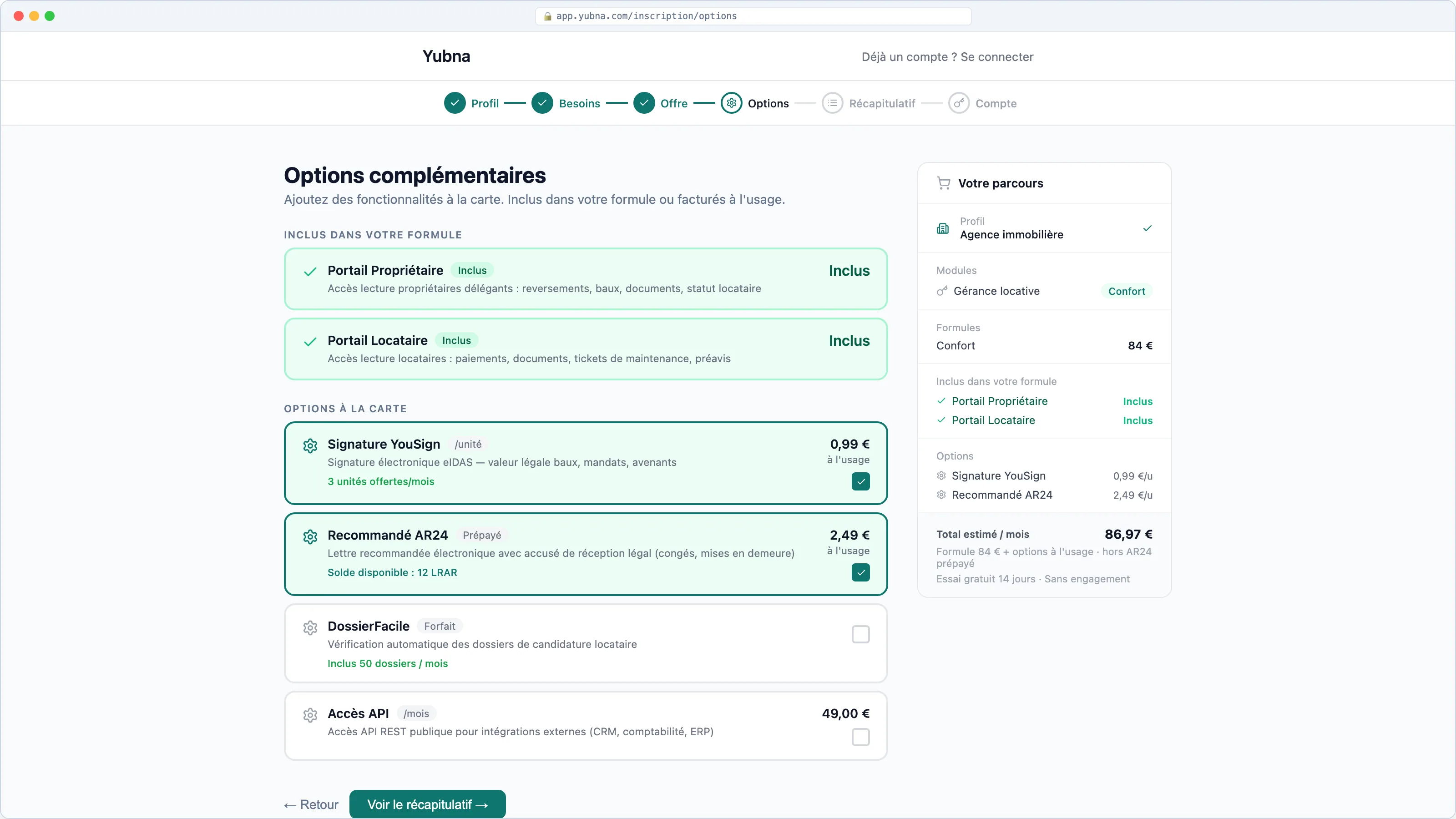Enable the DossierFacile option checkbox
Screen dimensions: 1456x819
(860, 634)
